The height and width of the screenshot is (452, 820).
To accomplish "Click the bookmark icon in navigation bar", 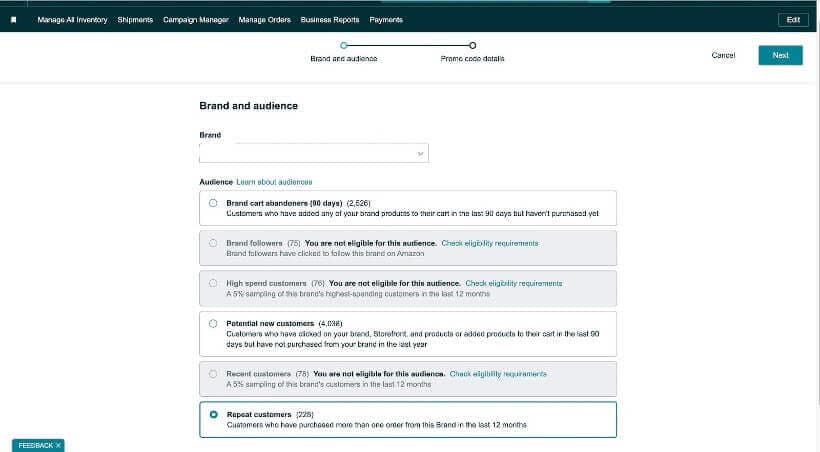I will (x=13, y=20).
